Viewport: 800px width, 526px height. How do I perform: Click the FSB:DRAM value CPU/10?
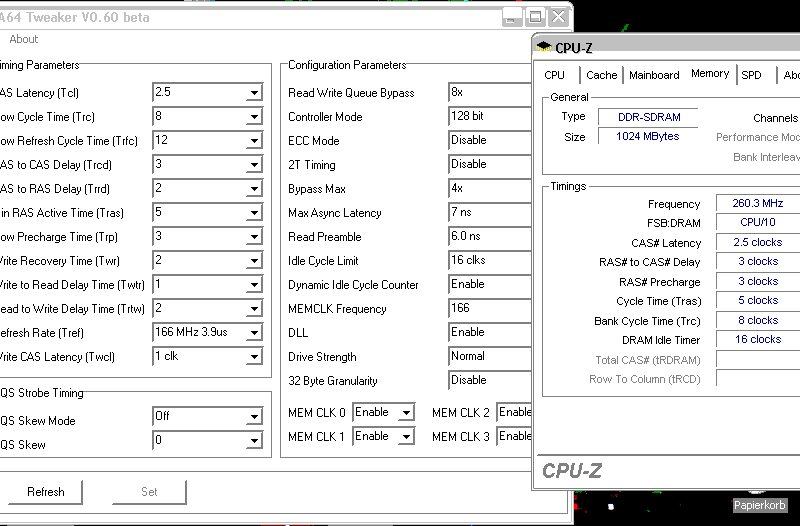(758, 222)
